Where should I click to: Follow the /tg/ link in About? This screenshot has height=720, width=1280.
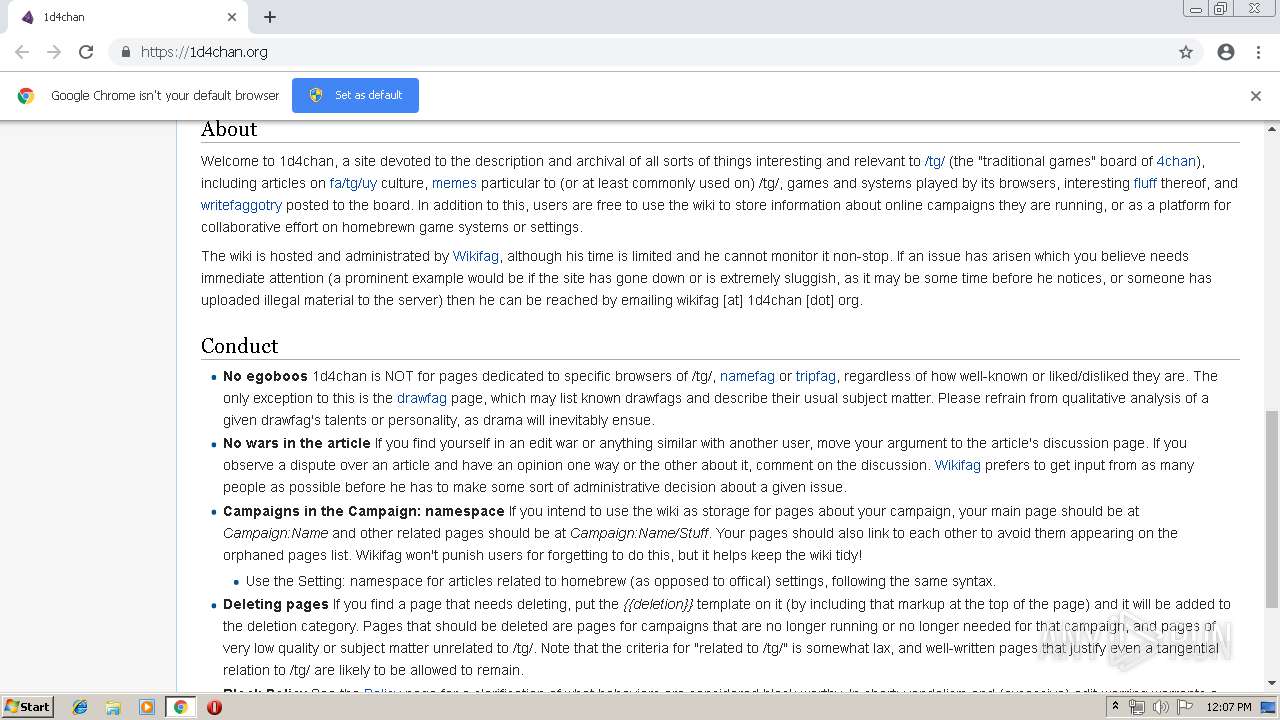[x=935, y=161]
